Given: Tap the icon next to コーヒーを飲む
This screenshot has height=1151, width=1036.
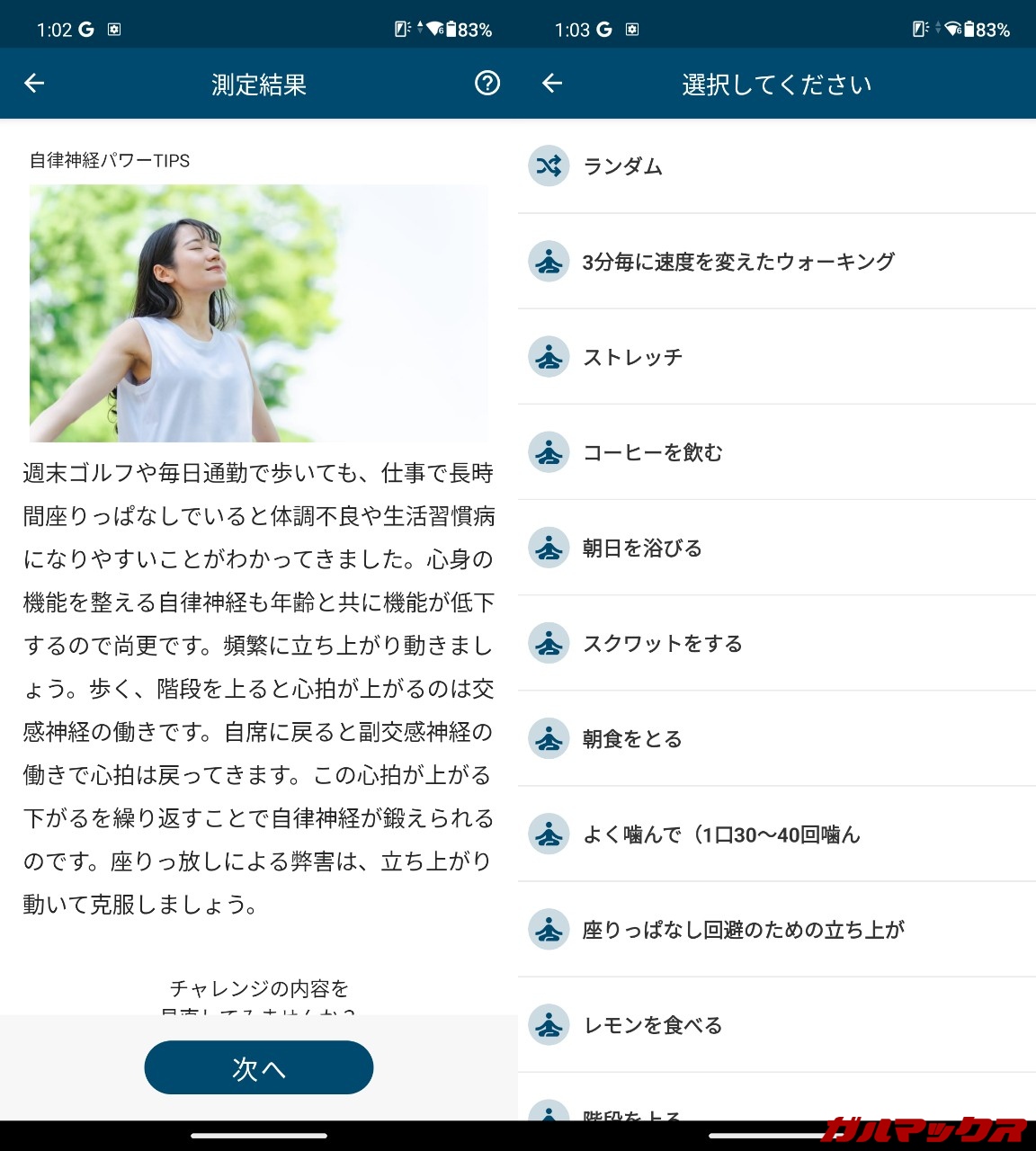Looking at the screenshot, I should tap(549, 452).
